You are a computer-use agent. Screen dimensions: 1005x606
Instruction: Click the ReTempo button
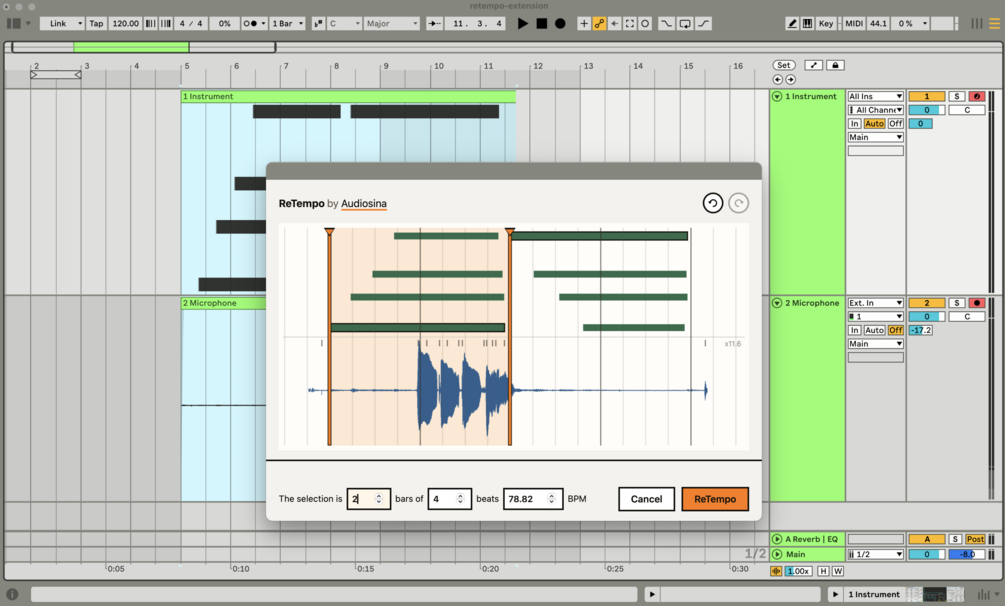click(715, 499)
